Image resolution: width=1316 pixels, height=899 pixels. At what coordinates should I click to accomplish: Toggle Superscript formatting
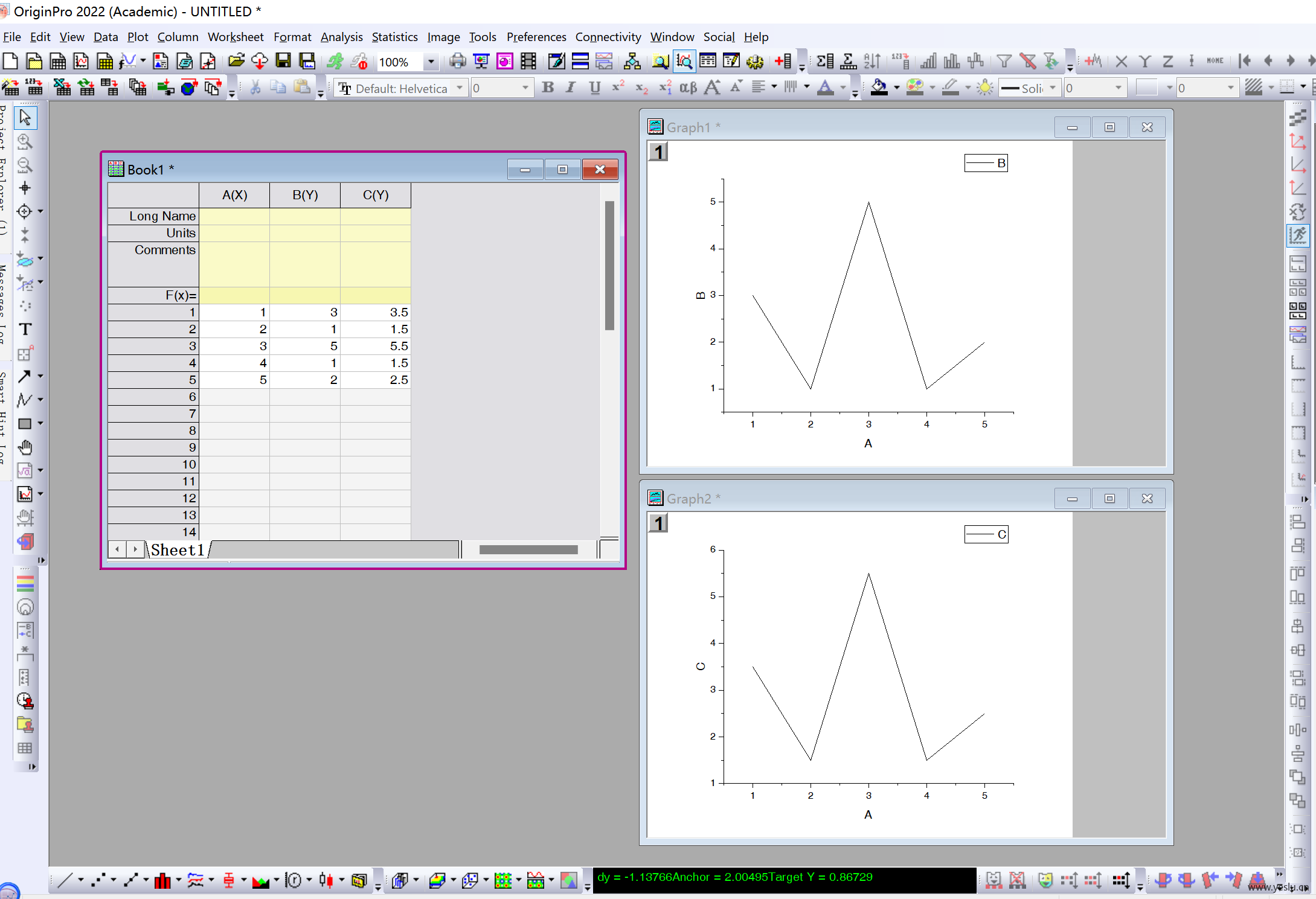(618, 88)
